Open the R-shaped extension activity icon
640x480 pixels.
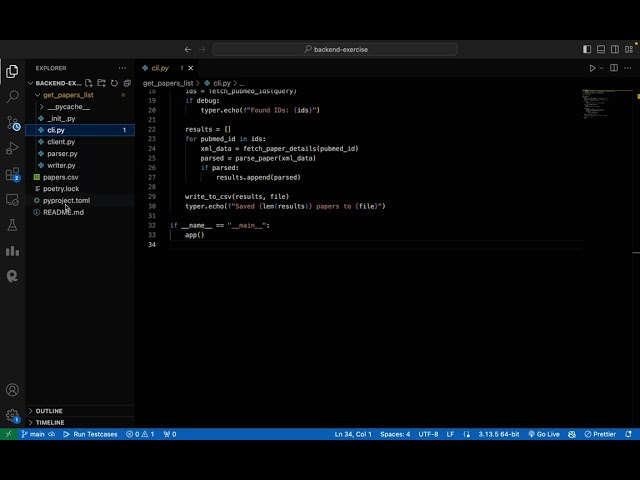tap(12, 276)
